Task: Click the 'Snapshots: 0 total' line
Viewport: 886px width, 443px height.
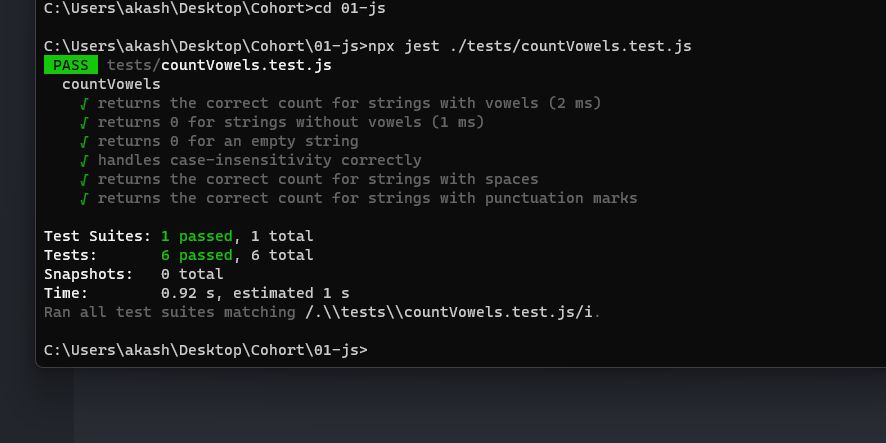Action: [x=133, y=275]
